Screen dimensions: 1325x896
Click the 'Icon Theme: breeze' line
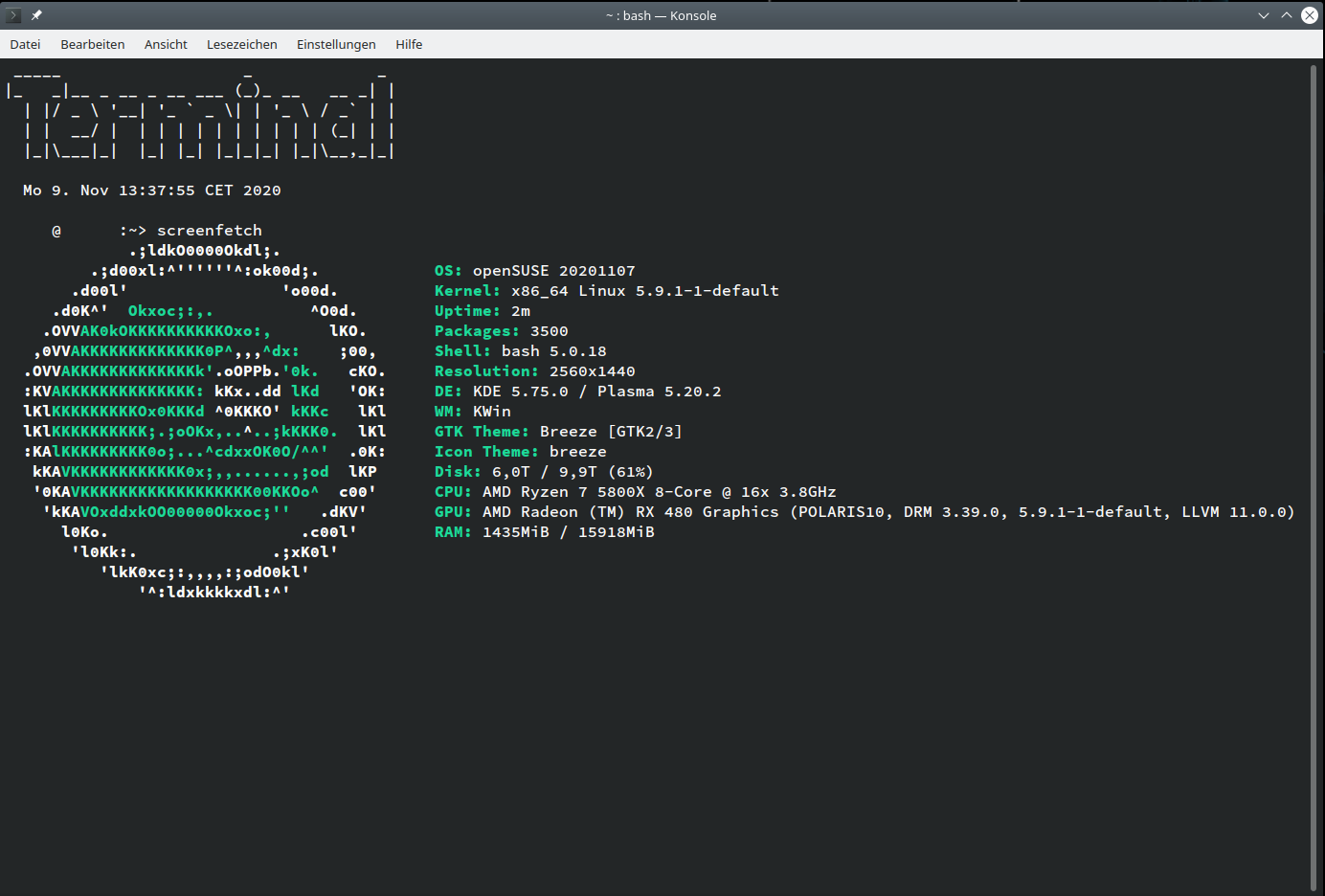coord(521,452)
